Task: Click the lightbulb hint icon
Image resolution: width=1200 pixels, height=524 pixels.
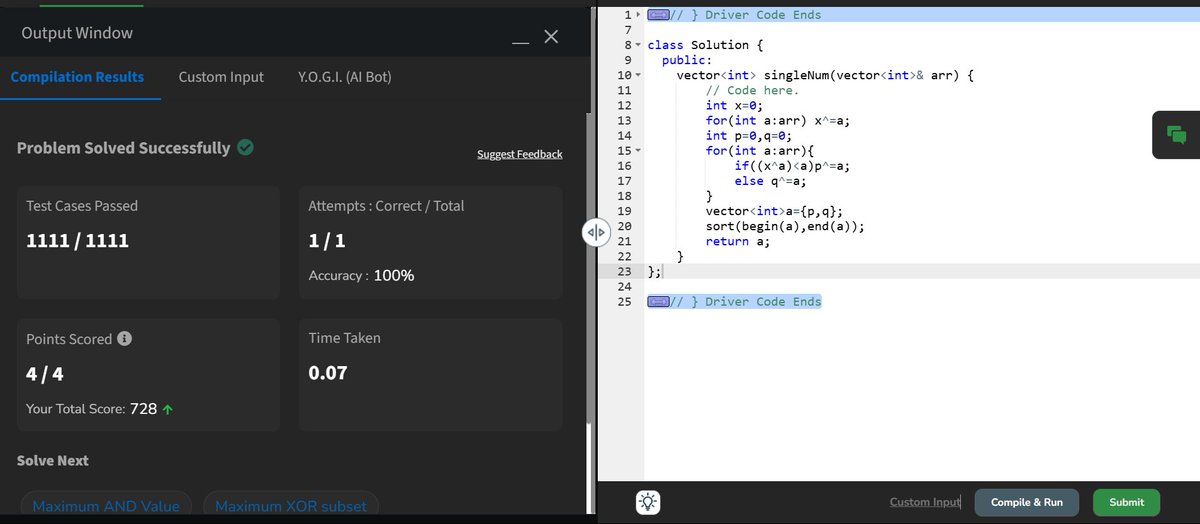Action: pos(648,503)
